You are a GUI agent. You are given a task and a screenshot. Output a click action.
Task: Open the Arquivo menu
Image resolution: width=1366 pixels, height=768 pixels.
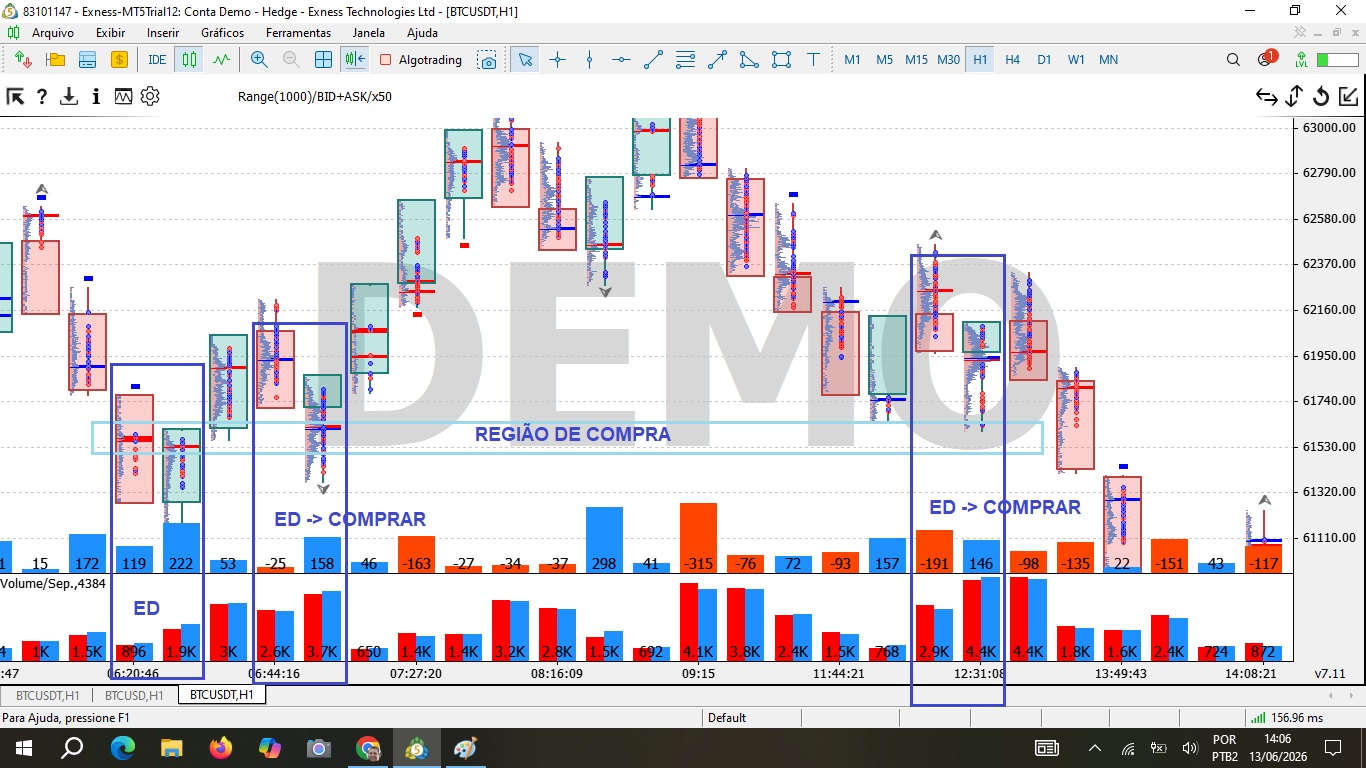click(x=52, y=33)
